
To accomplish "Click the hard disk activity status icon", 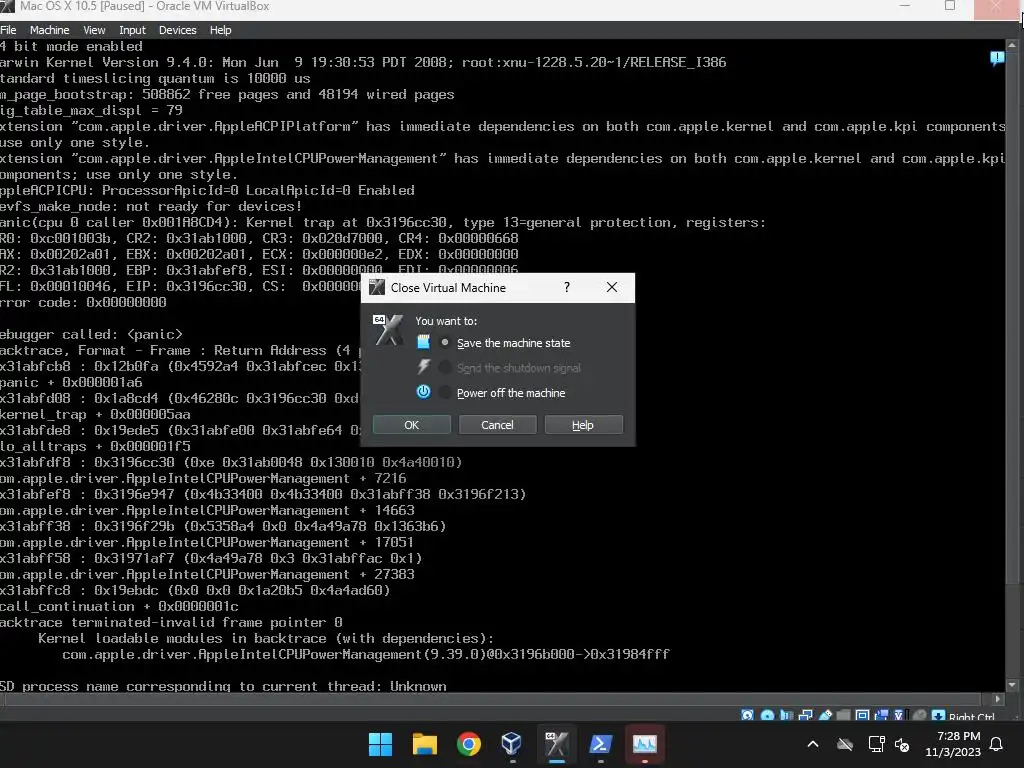I will [748, 716].
